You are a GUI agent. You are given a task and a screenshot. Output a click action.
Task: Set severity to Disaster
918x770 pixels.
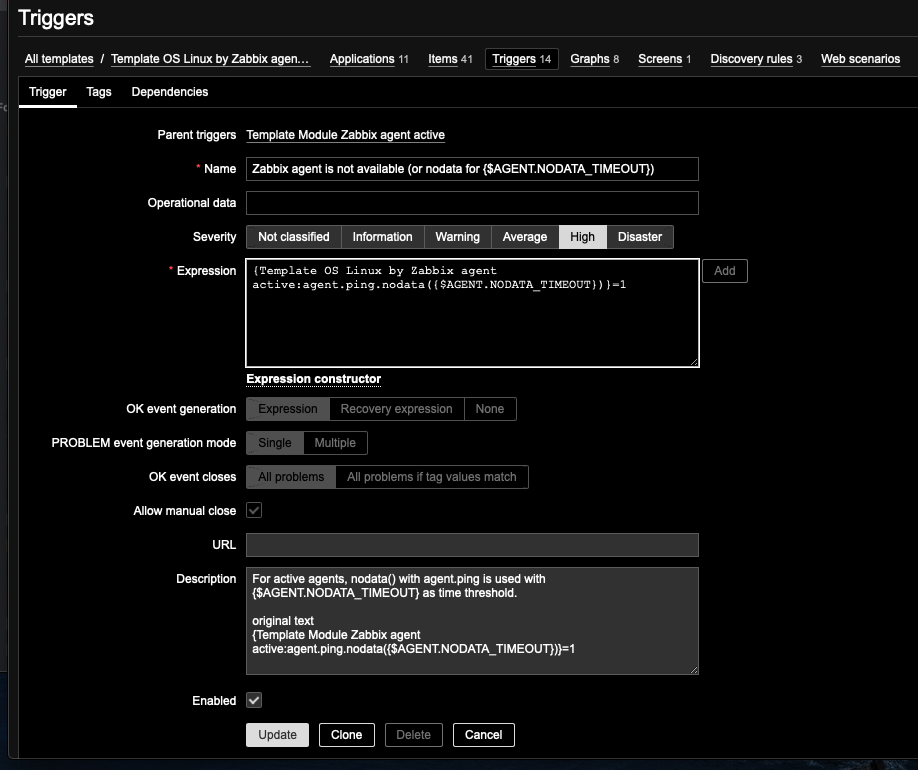point(639,237)
